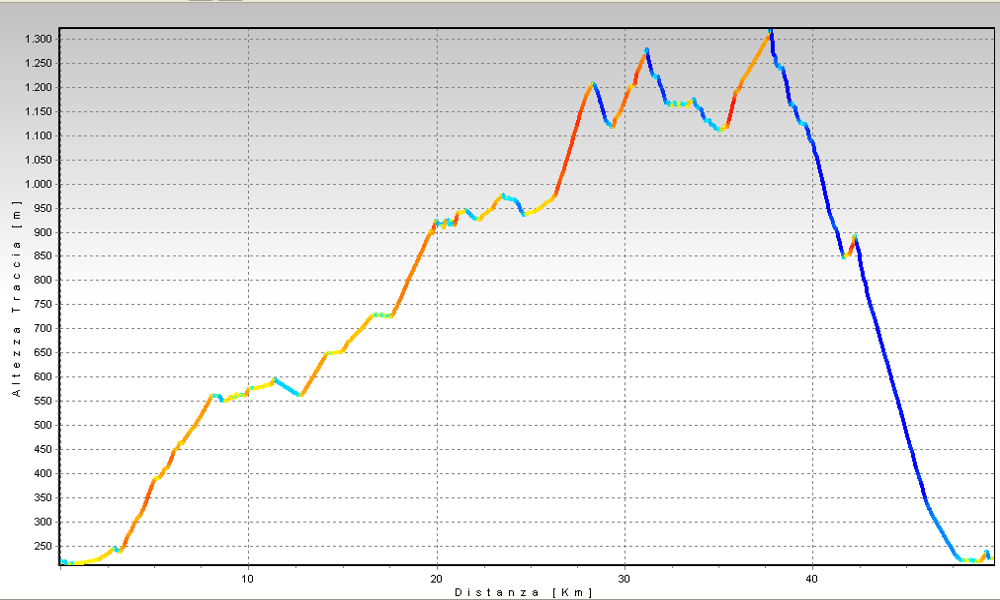1000x600 pixels.
Task: Click the small bump near 42 km on descent
Action: point(854,238)
